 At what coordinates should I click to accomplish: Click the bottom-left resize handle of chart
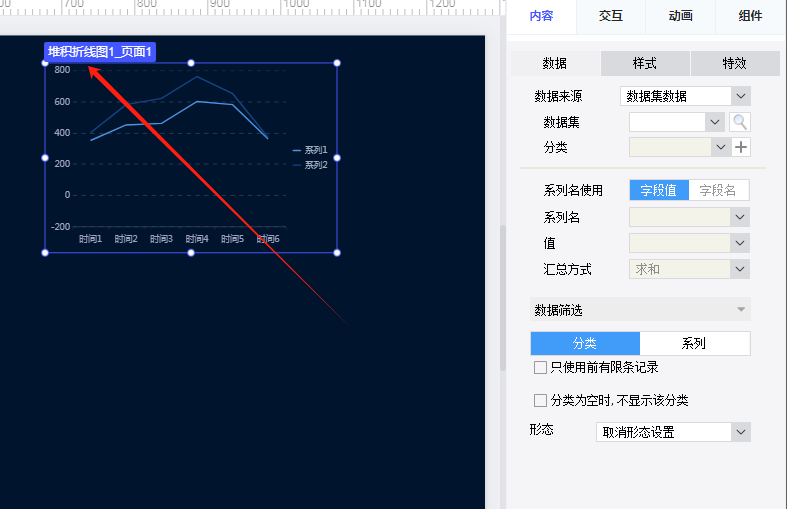(45, 252)
